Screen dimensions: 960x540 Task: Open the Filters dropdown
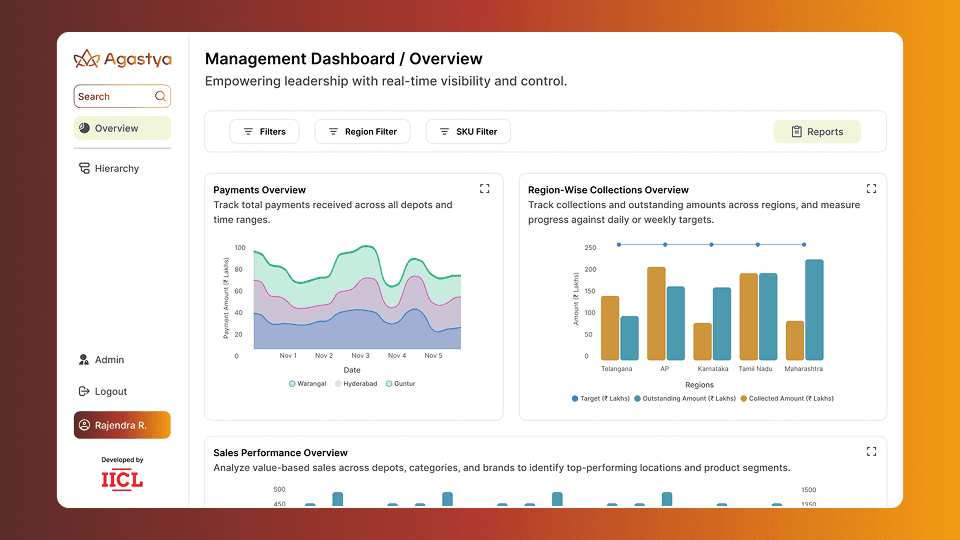pyautogui.click(x=264, y=132)
